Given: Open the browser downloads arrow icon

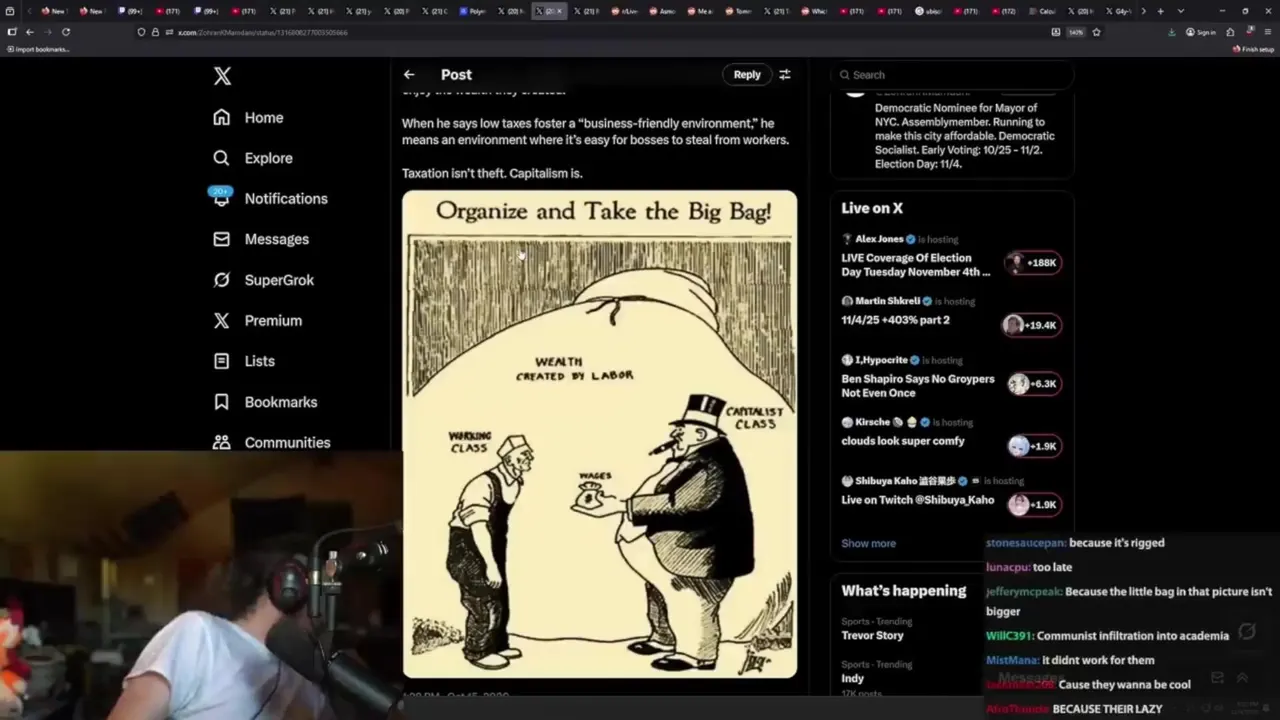Looking at the screenshot, I should [x=1172, y=32].
